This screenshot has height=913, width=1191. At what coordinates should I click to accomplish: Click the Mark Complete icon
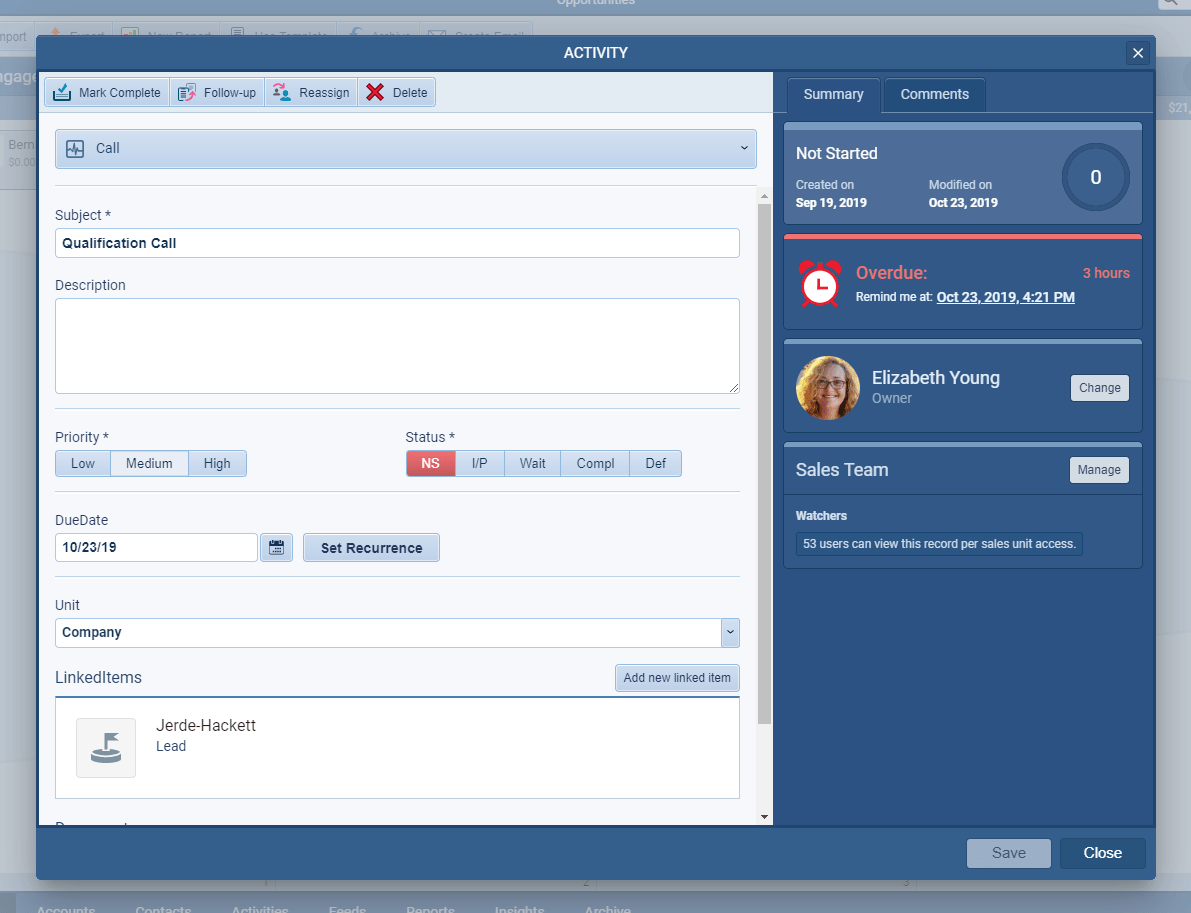[62, 91]
